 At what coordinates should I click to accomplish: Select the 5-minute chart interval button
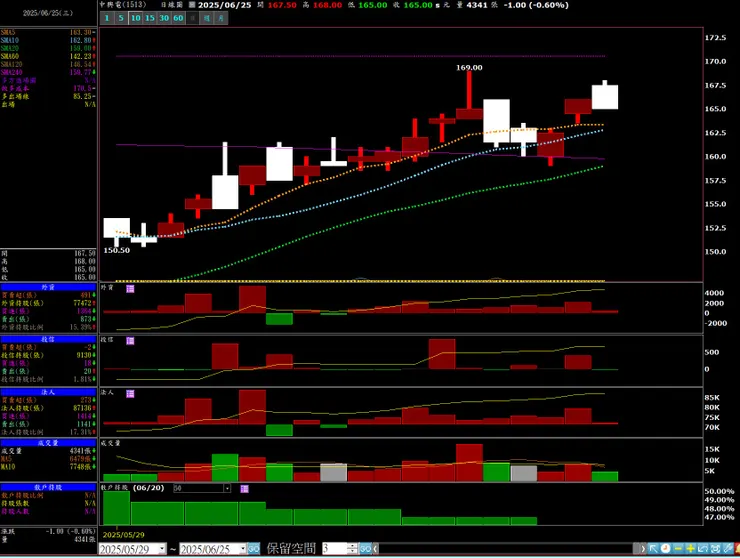121,18
